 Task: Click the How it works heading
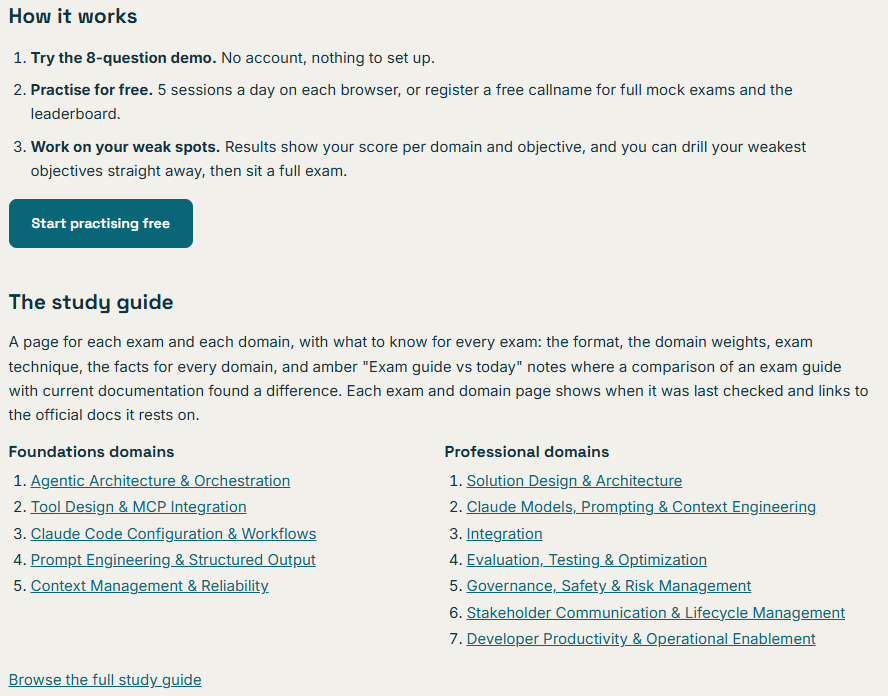pyautogui.click(x=73, y=16)
